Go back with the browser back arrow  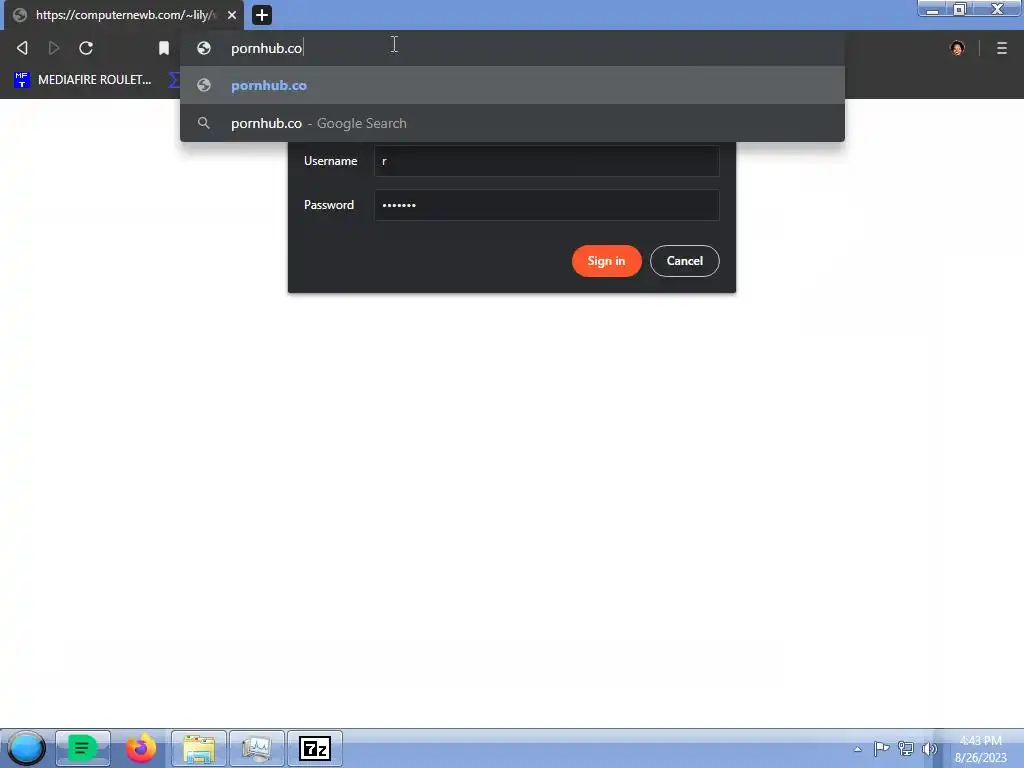tap(22, 48)
